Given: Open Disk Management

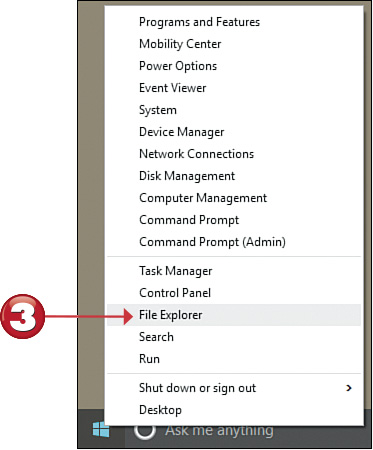Looking at the screenshot, I should click(233, 176).
